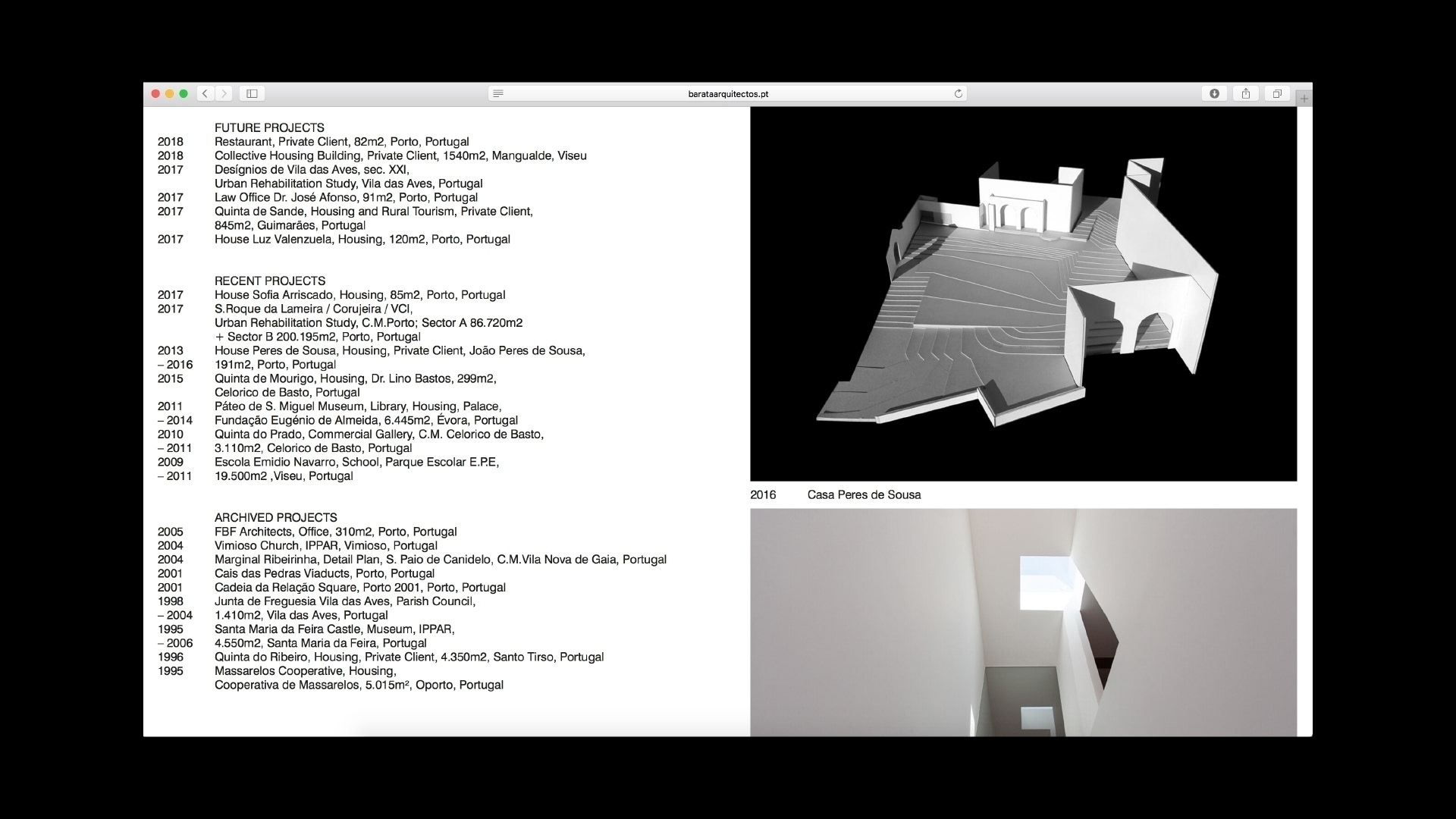Click the FUTURE PROJECTS section heading
The image size is (1456, 819).
pos(269,128)
